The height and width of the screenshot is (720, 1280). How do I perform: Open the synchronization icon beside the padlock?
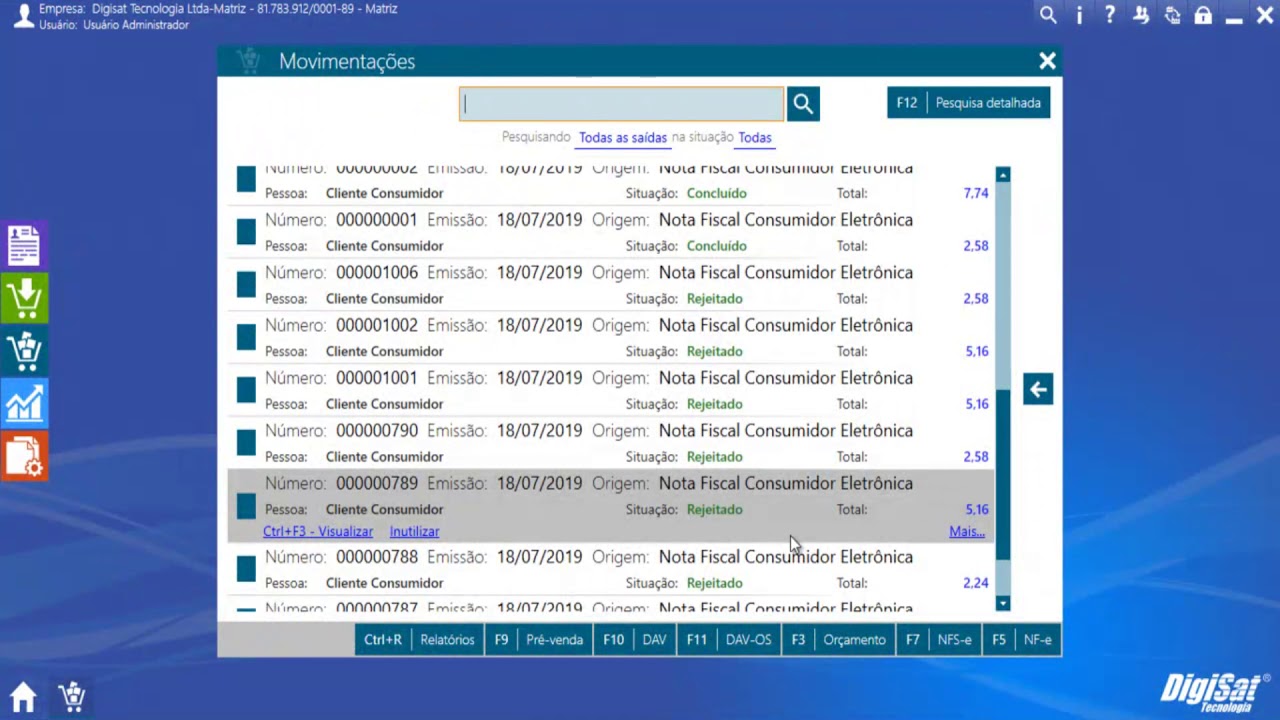click(1172, 15)
